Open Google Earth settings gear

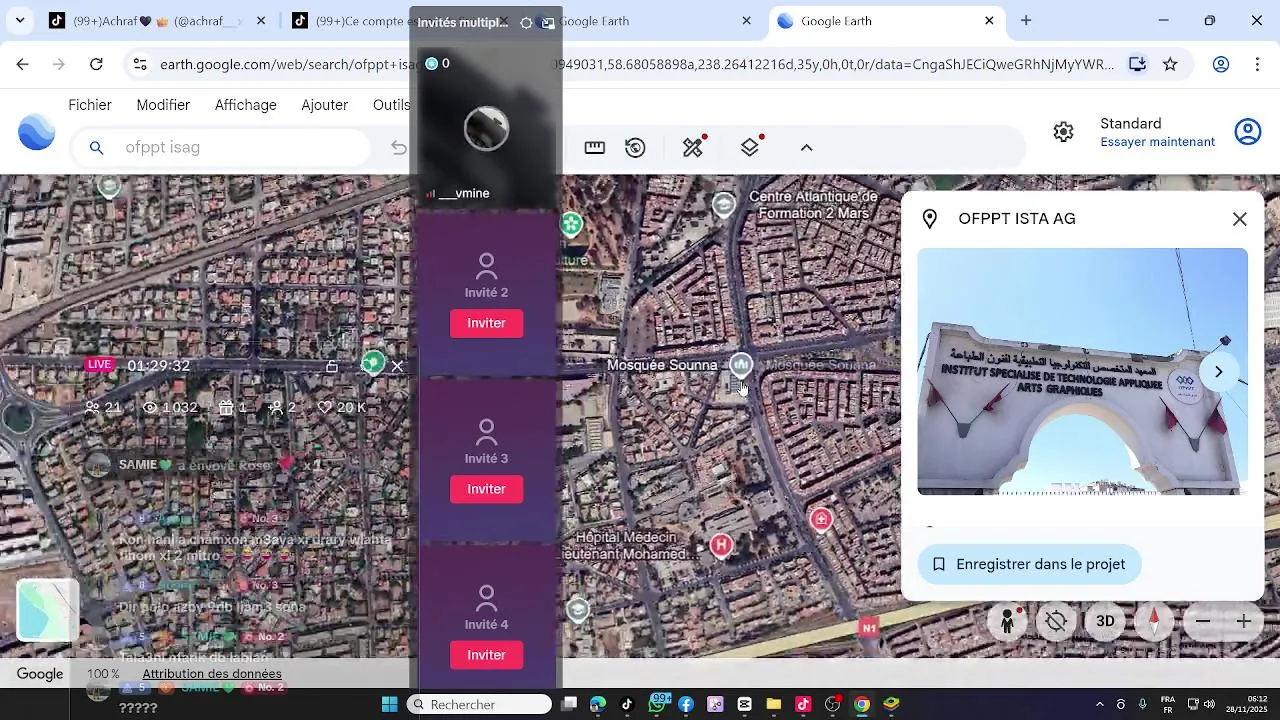pos(1064,132)
